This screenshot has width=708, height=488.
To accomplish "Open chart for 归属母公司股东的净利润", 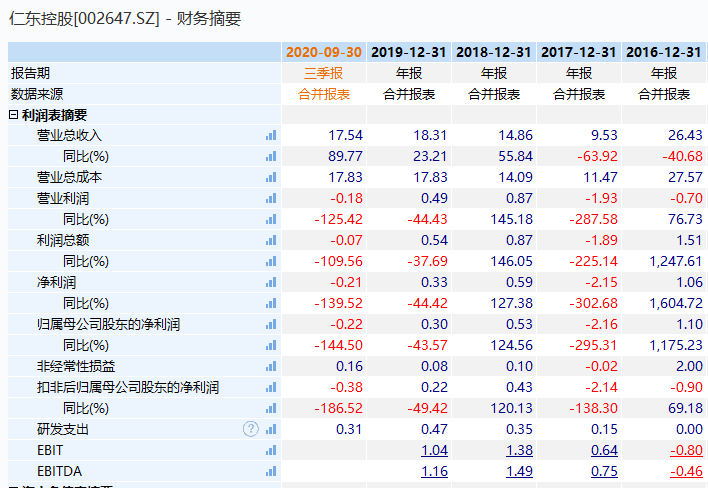I will (x=271, y=324).
